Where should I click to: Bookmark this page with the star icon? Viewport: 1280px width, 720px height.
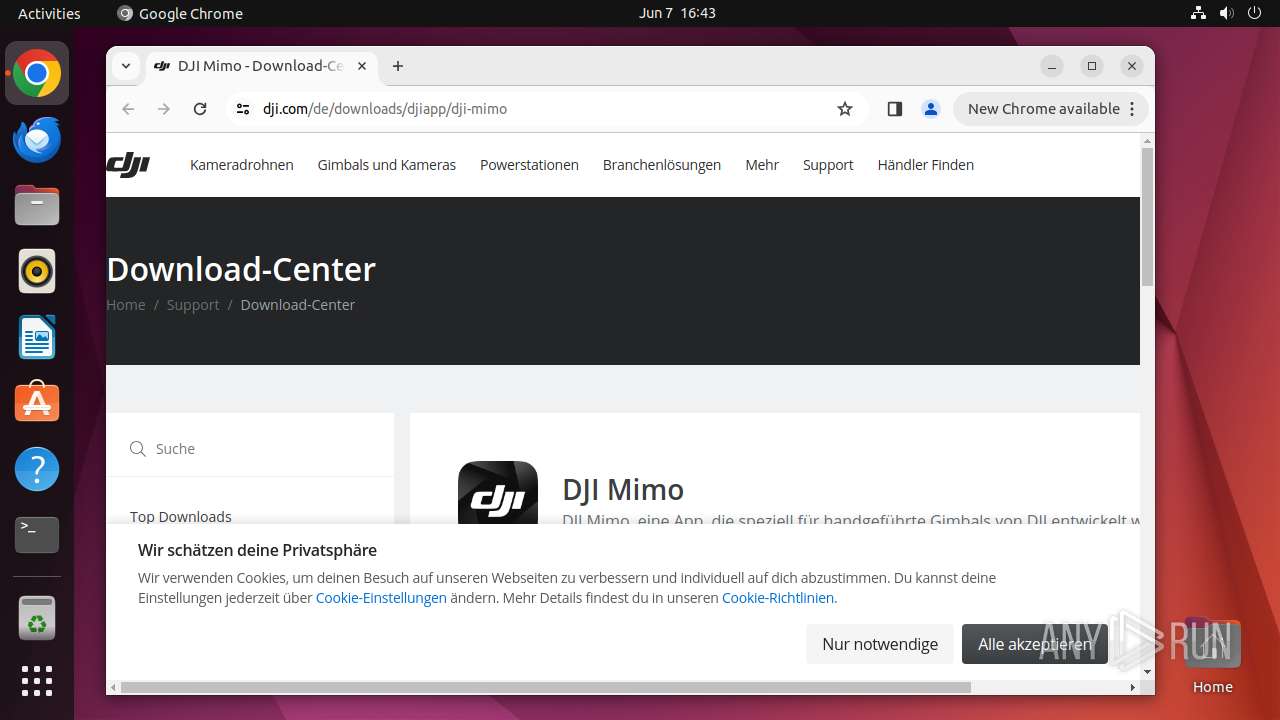(845, 109)
